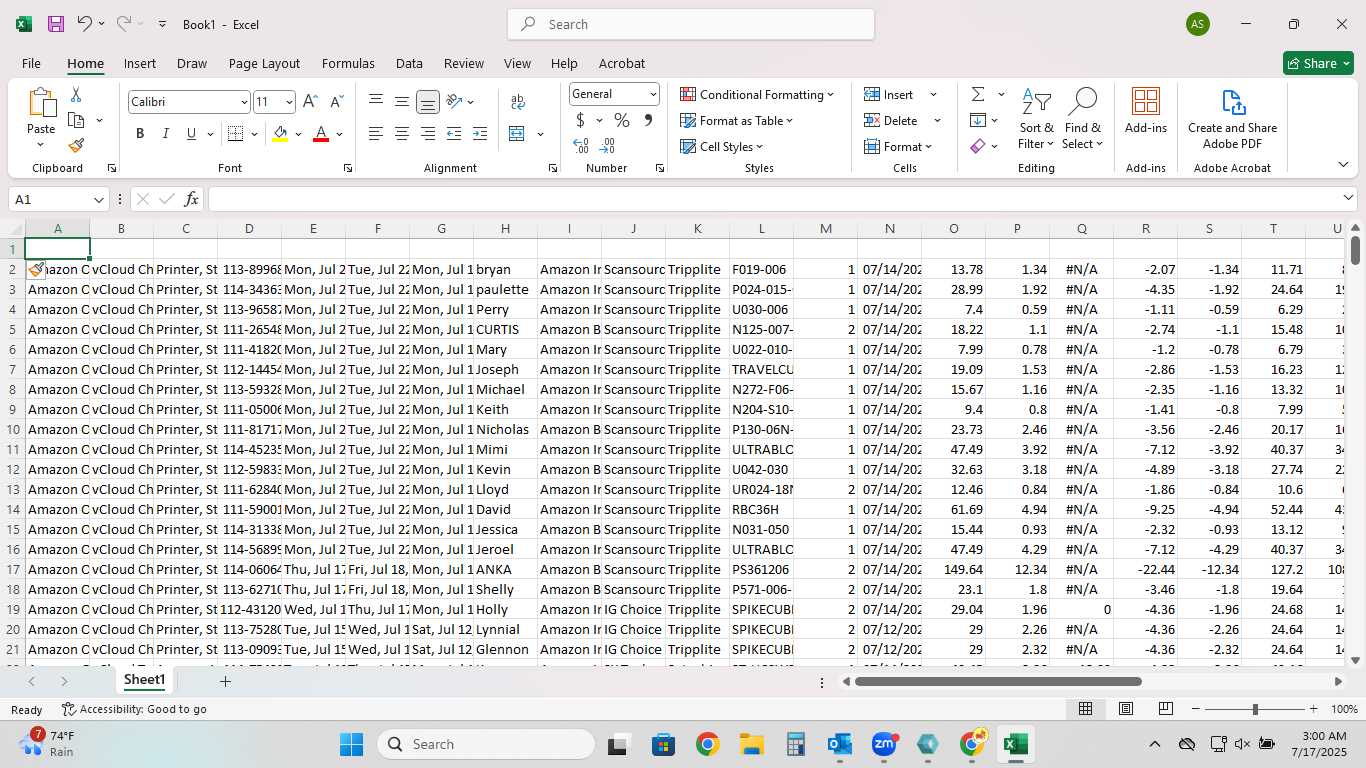Click the Format Painter brush icon
The image size is (1366, 768).
tap(76, 145)
